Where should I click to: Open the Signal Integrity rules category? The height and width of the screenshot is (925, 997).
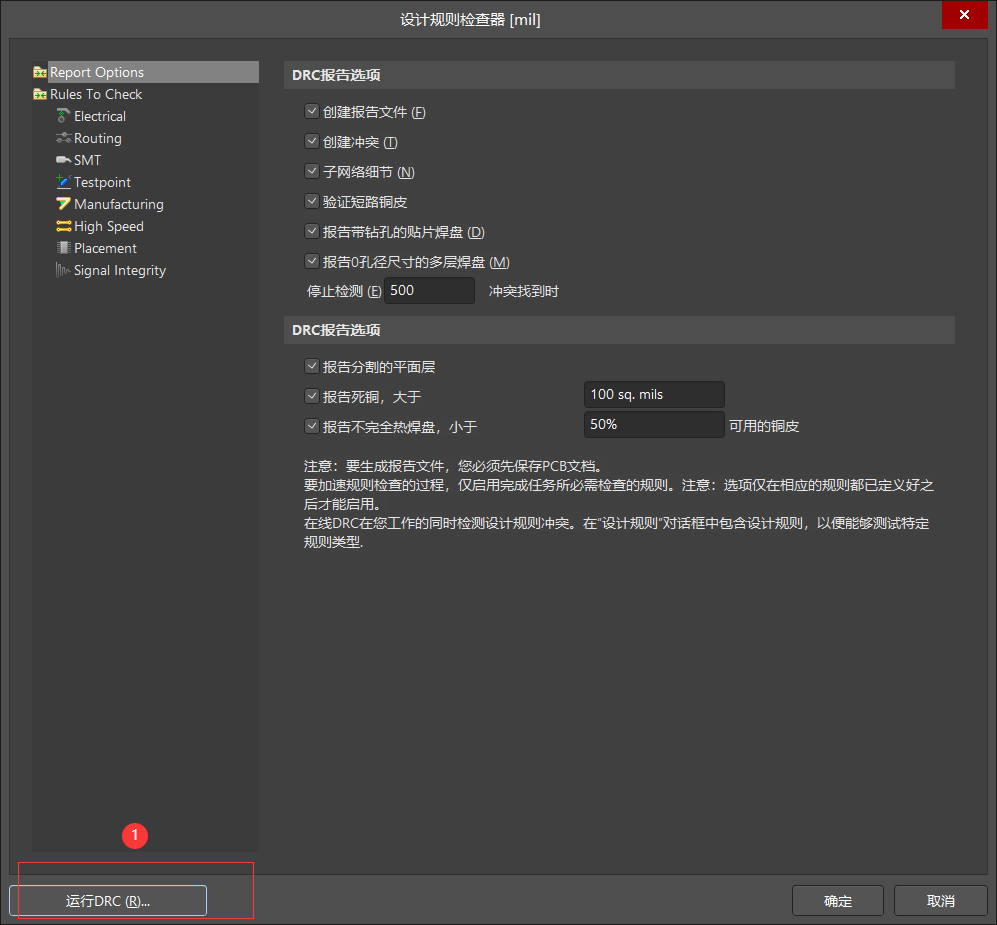point(120,270)
